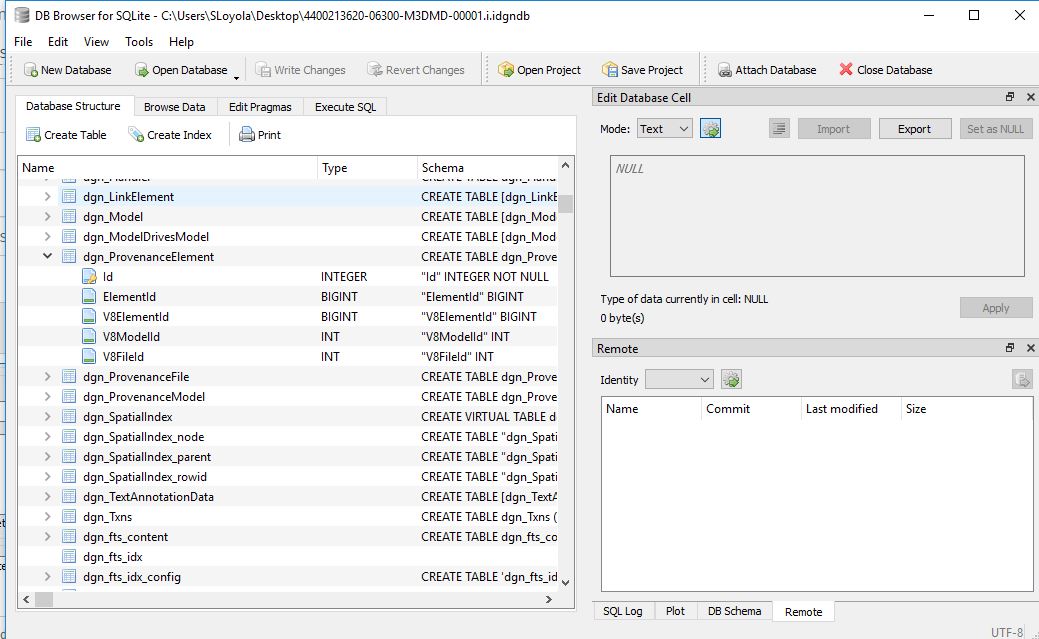The height and width of the screenshot is (639, 1039).
Task: Select the Id primary key field icon
Action: 89,276
